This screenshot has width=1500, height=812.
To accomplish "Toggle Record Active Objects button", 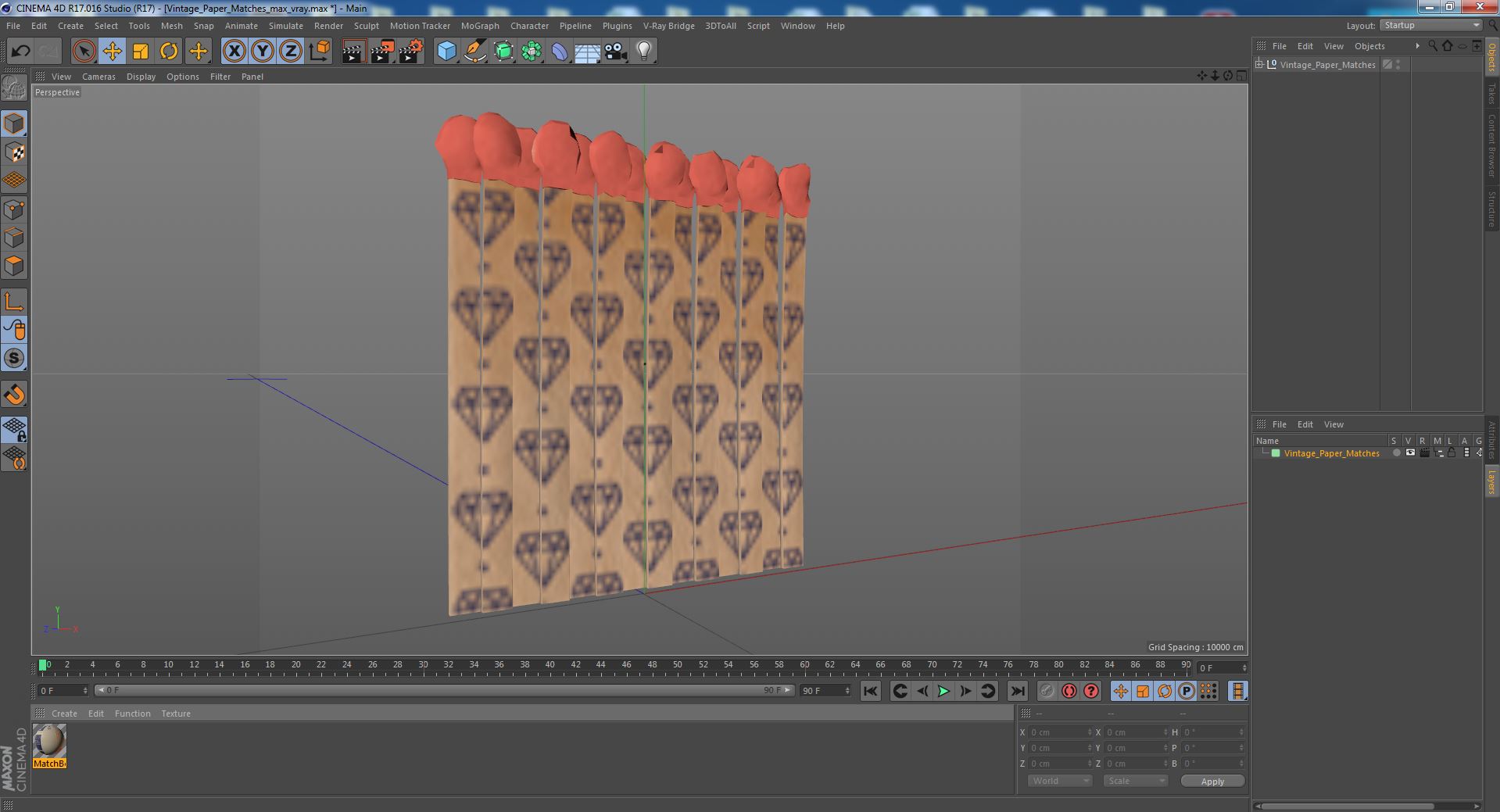I will click(x=1047, y=691).
